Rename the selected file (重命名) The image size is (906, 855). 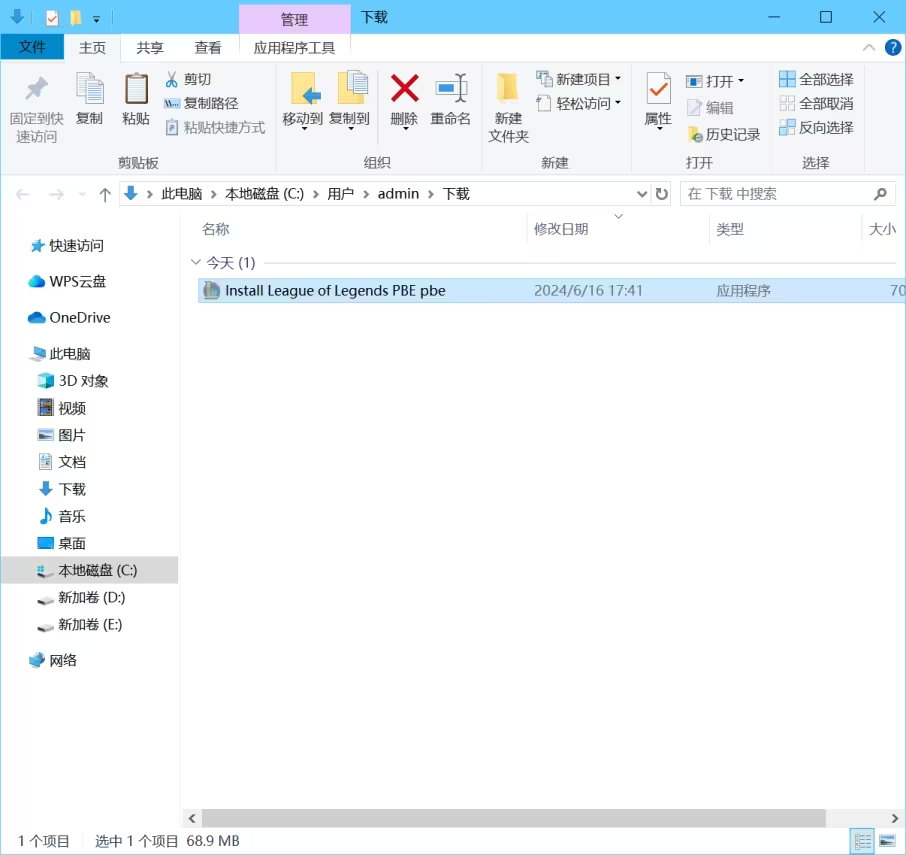pyautogui.click(x=451, y=99)
